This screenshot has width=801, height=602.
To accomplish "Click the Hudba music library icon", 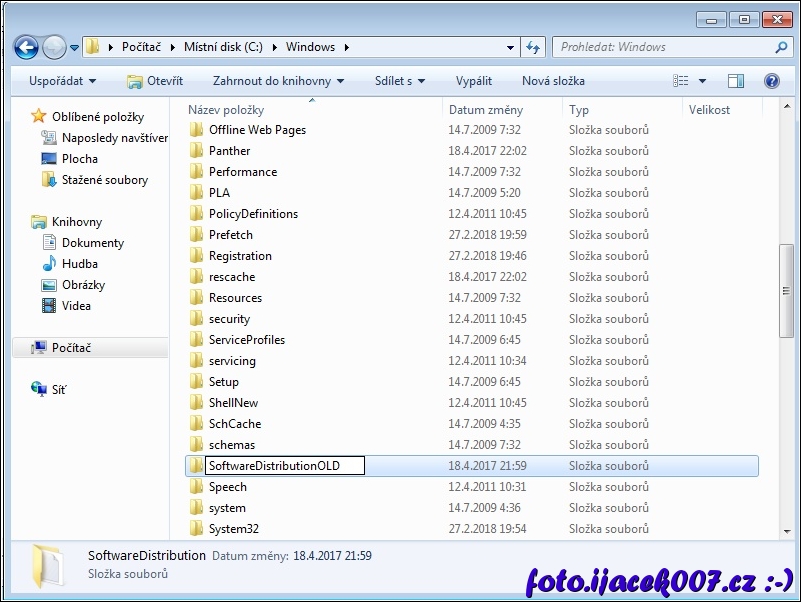I will 49,264.
